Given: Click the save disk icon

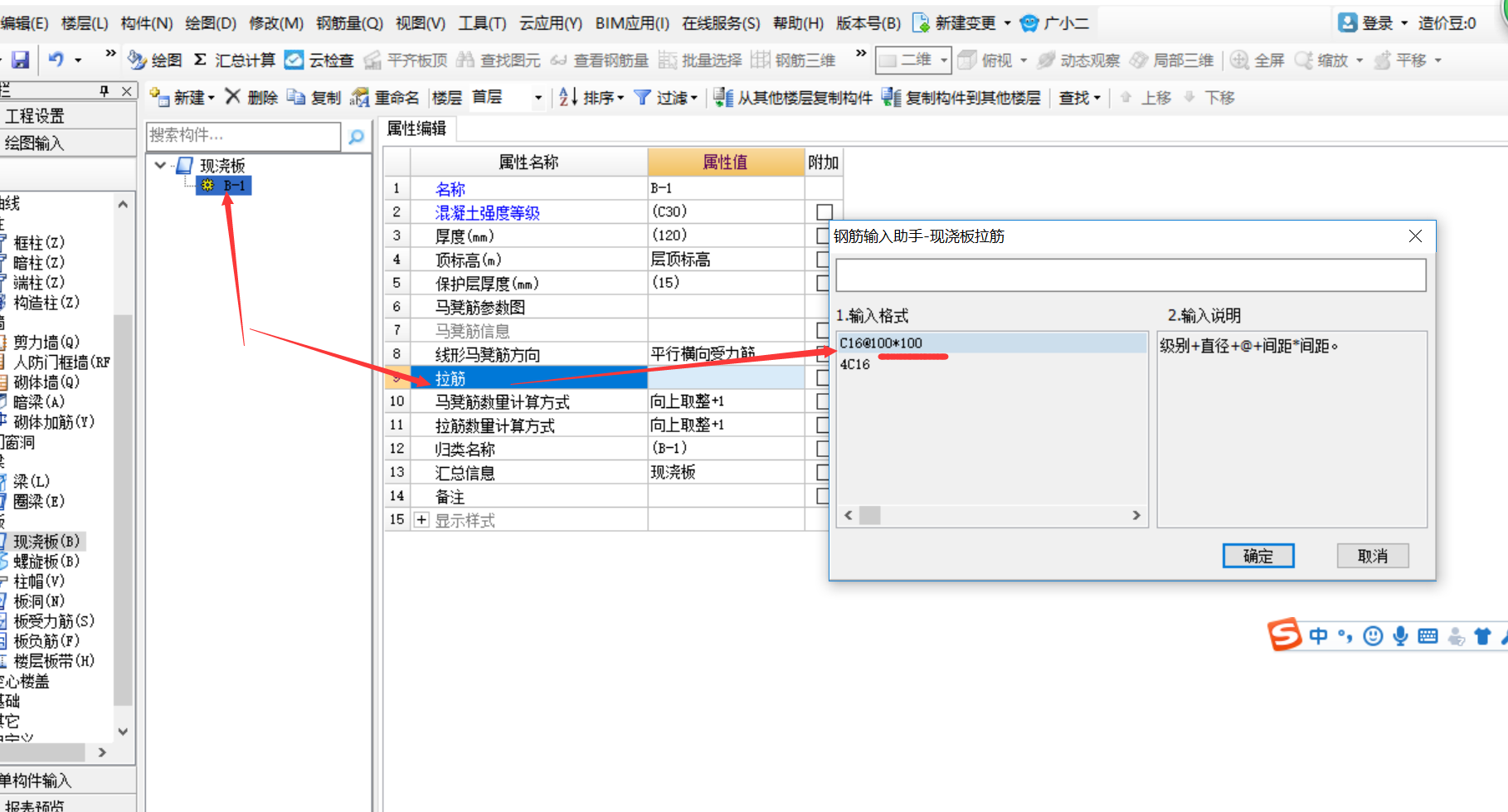Looking at the screenshot, I should pyautogui.click(x=20, y=60).
